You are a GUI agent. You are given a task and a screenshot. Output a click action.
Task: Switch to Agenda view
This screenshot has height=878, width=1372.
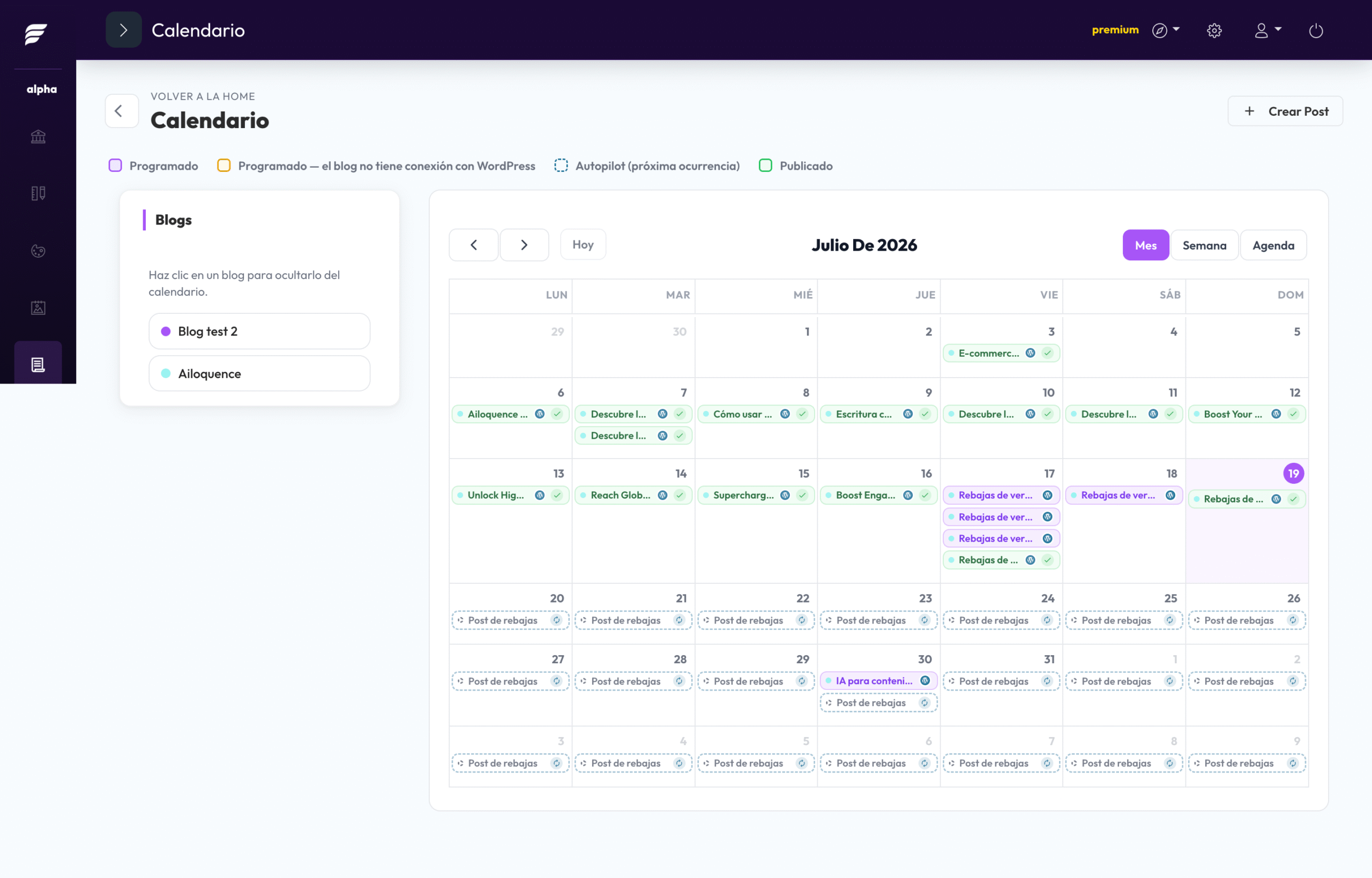(1273, 245)
